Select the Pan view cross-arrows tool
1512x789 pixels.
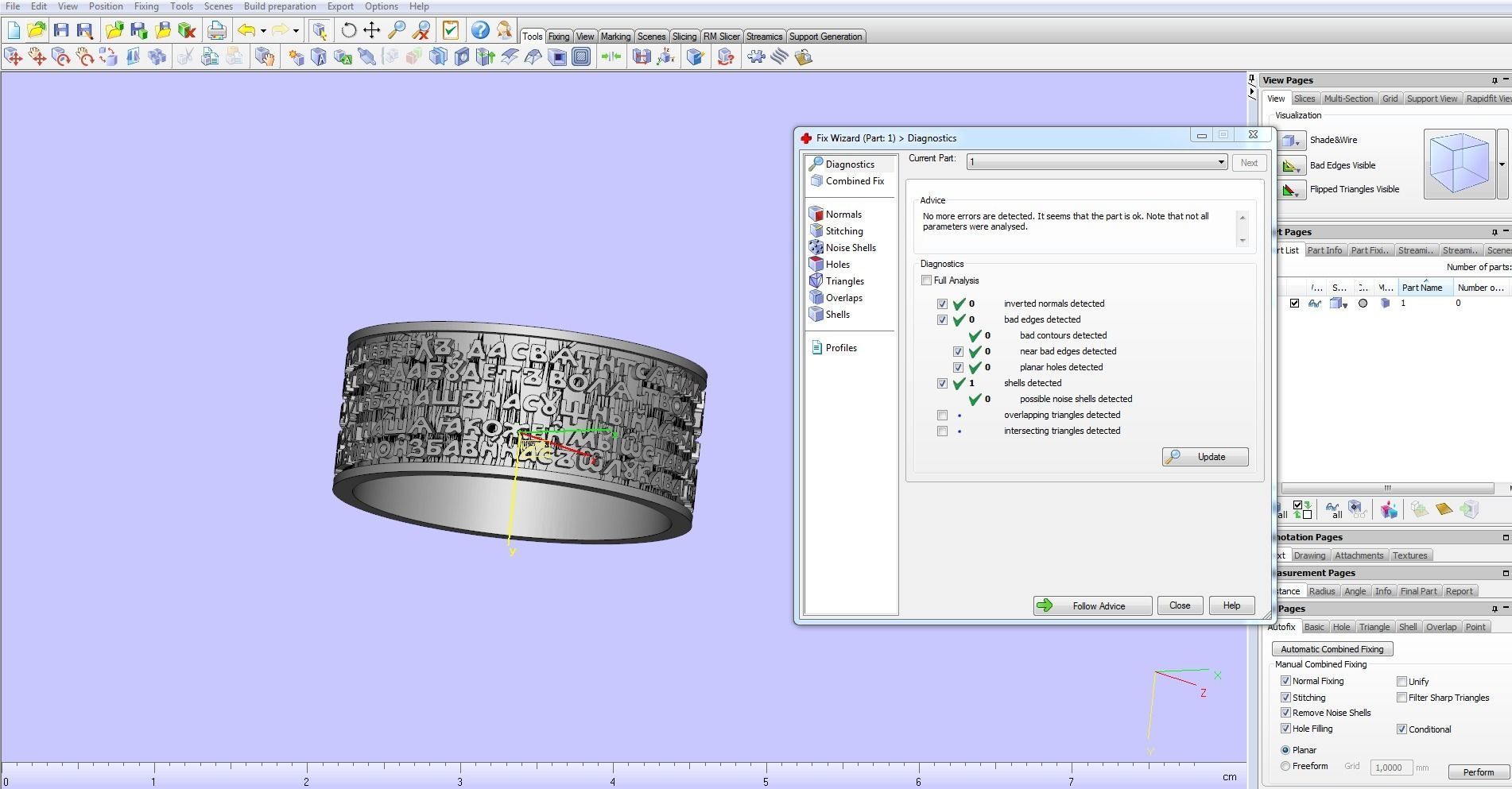point(371,31)
